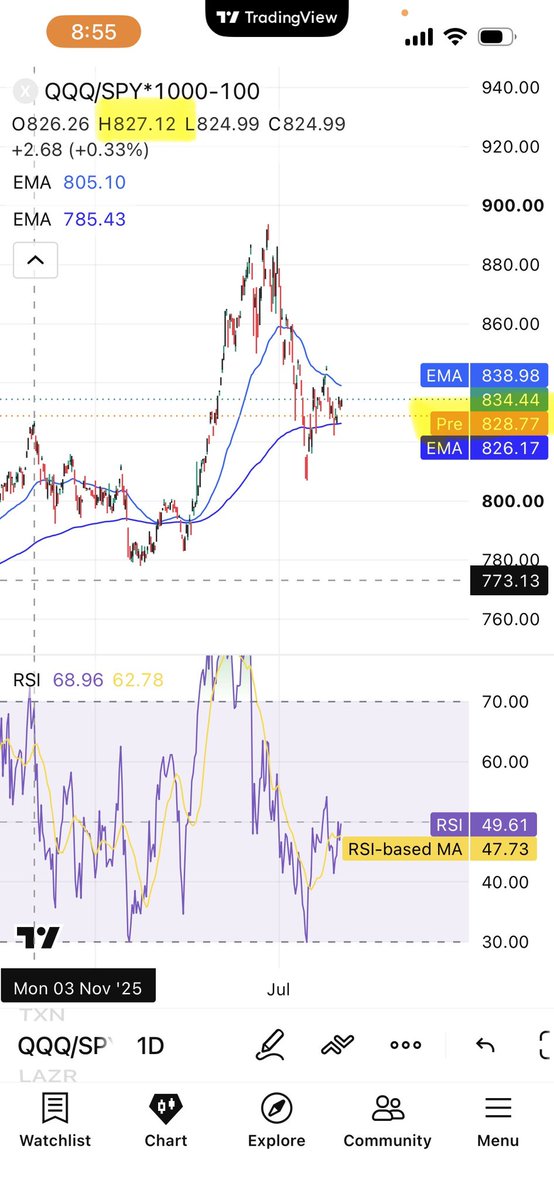Viewport: 554px width, 1200px height.
Task: Open the Chart tab
Action: point(166,1121)
